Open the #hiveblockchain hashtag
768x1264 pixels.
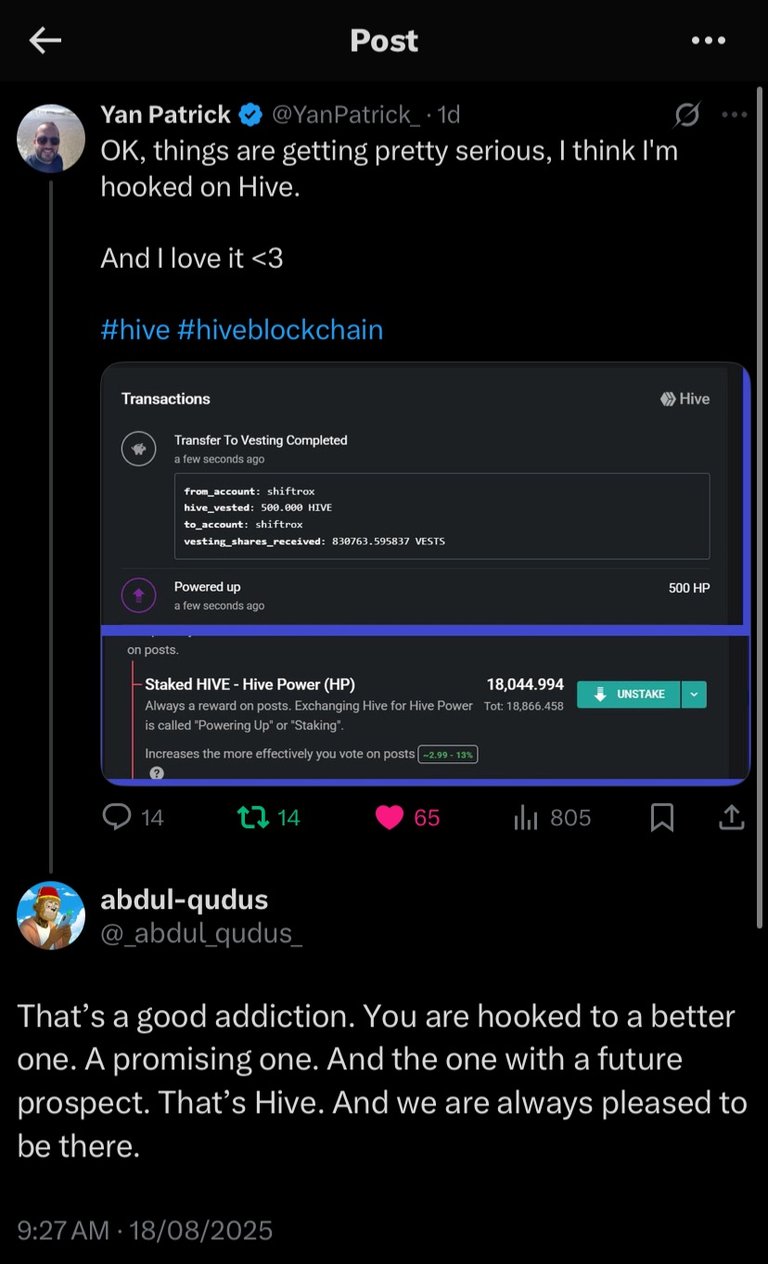[x=280, y=330]
